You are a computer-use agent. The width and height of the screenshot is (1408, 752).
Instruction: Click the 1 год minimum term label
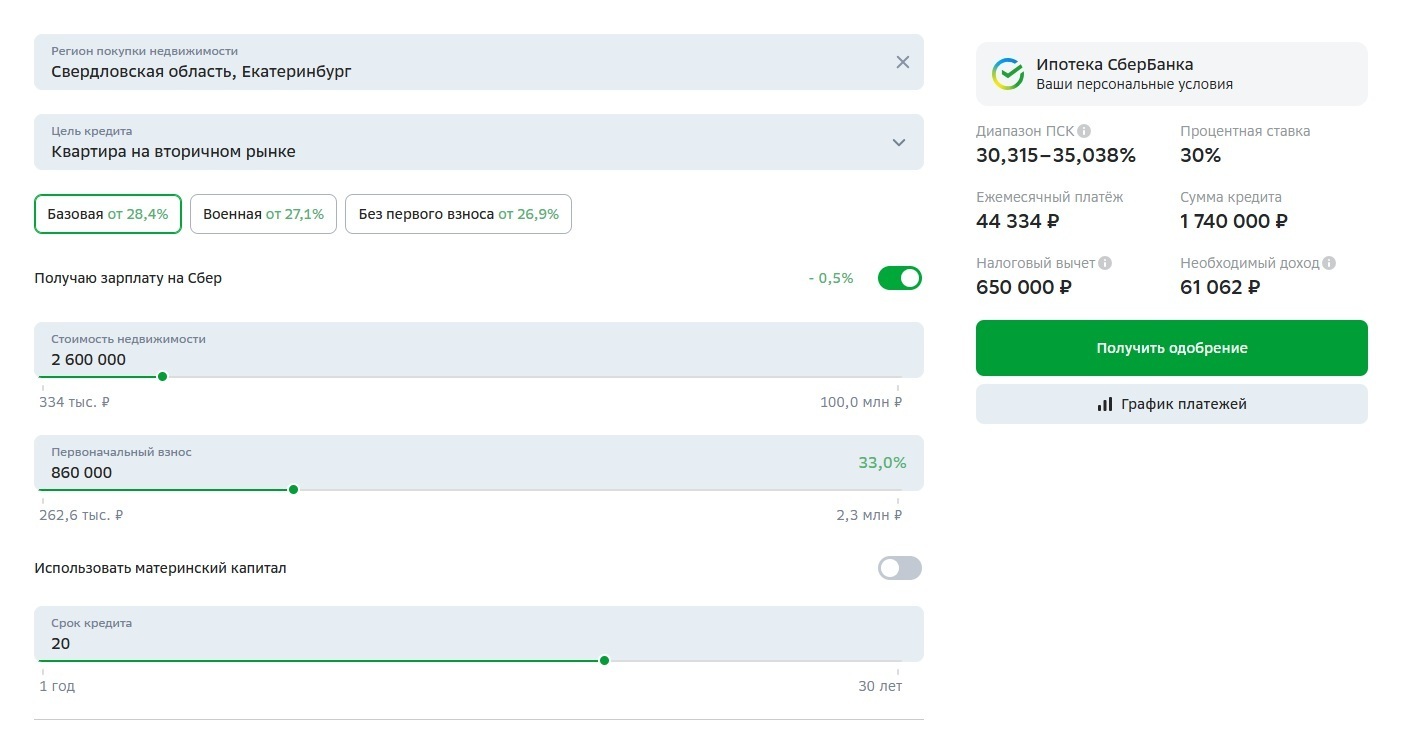click(x=57, y=687)
